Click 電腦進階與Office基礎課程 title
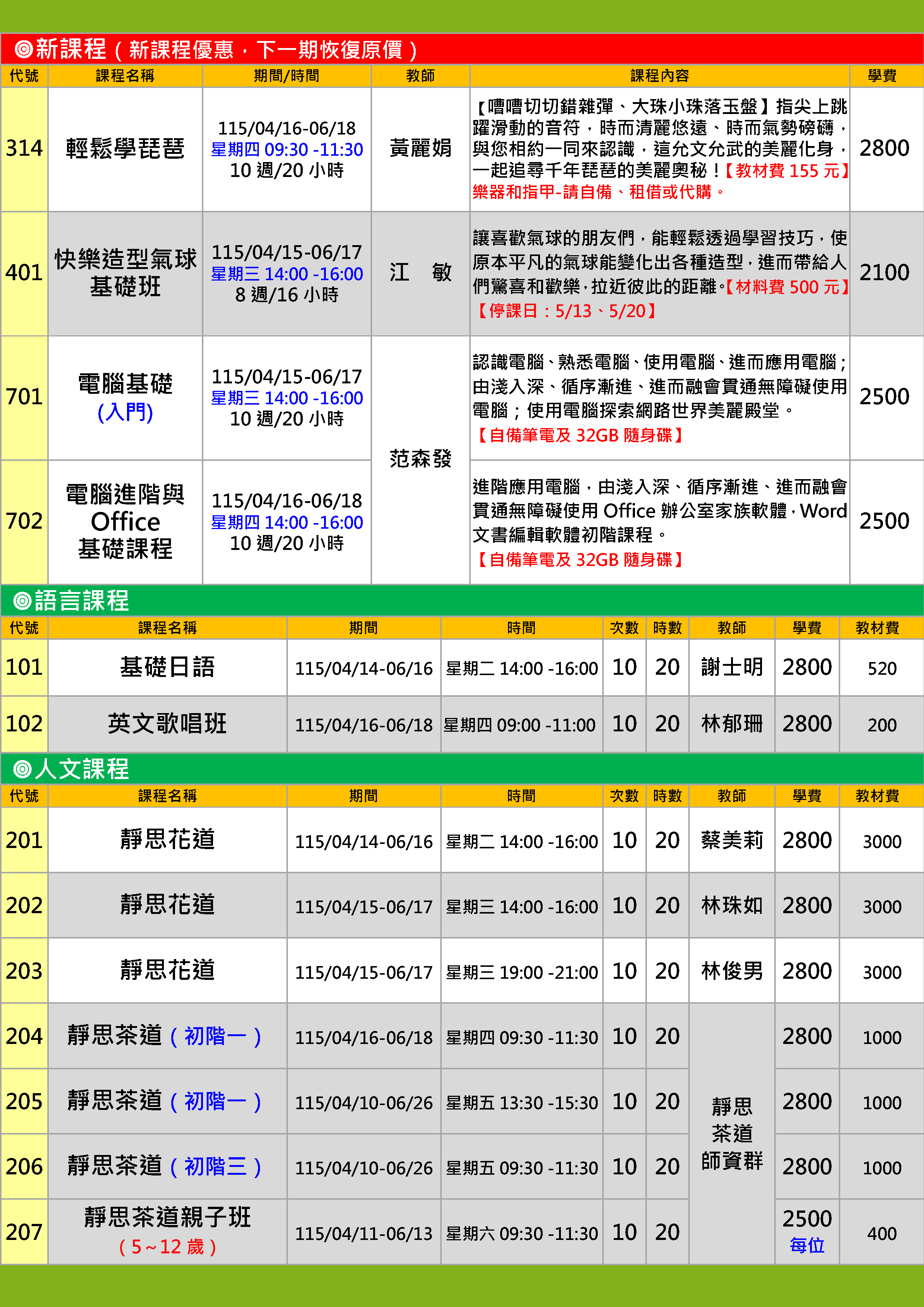924x1307 pixels. pos(125,522)
